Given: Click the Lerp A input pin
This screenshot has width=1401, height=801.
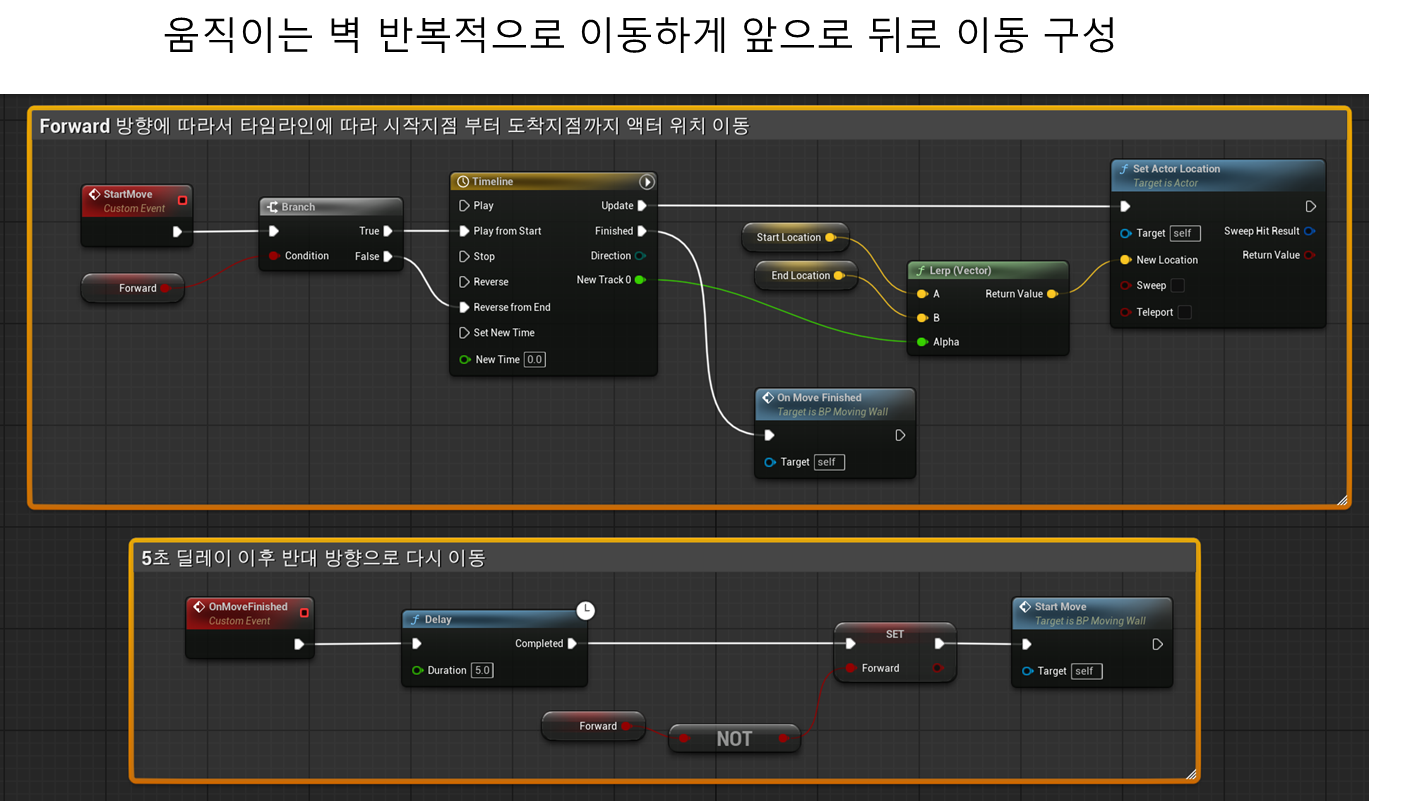Looking at the screenshot, I should [x=922, y=294].
